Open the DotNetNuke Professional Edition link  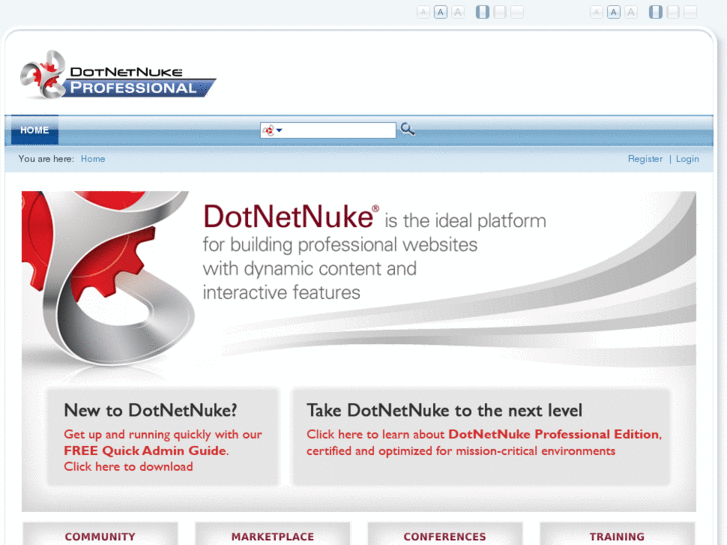[554, 434]
